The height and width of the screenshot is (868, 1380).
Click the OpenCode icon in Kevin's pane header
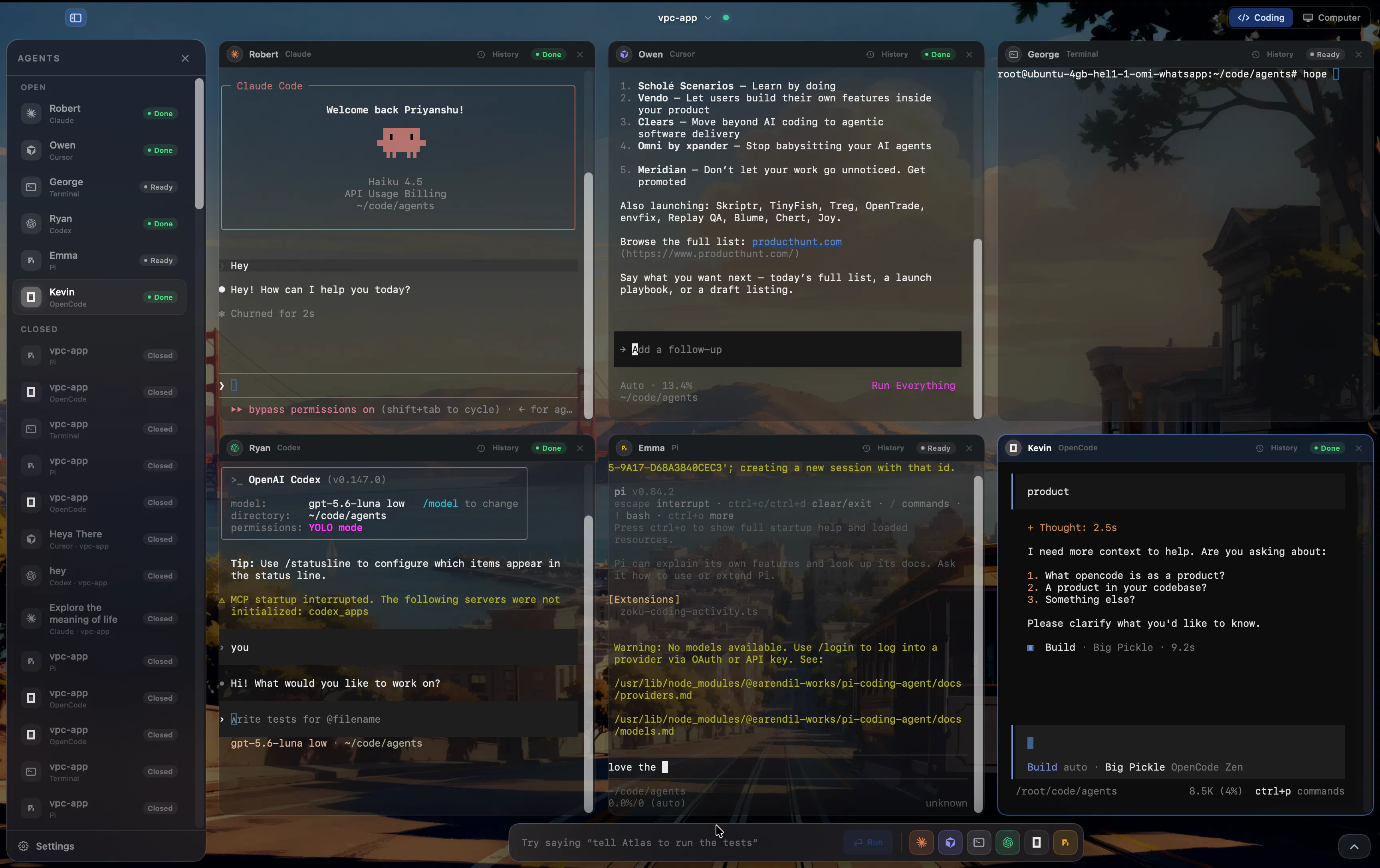pos(1014,448)
